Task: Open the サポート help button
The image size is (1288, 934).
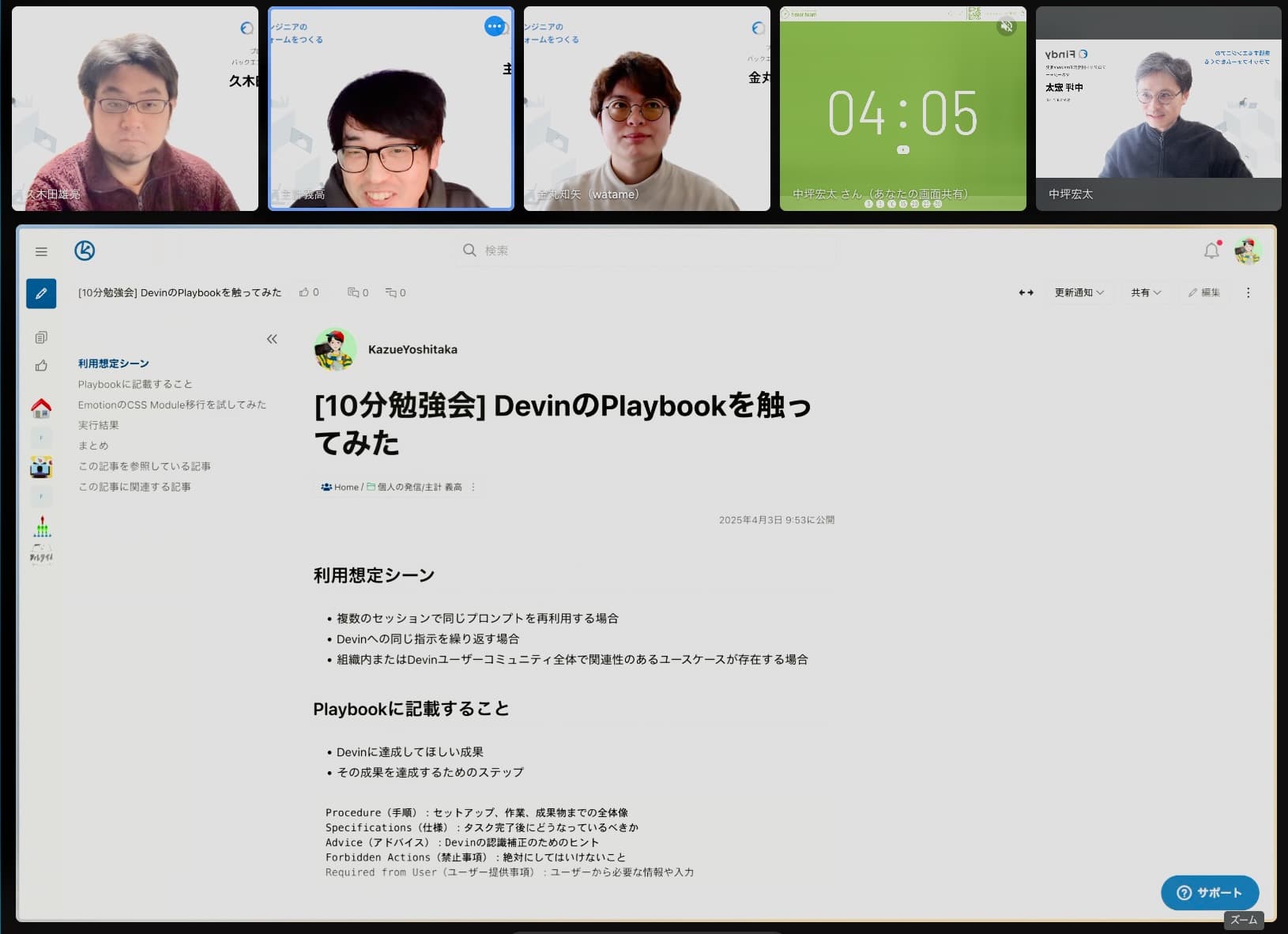Action: pos(1209,892)
